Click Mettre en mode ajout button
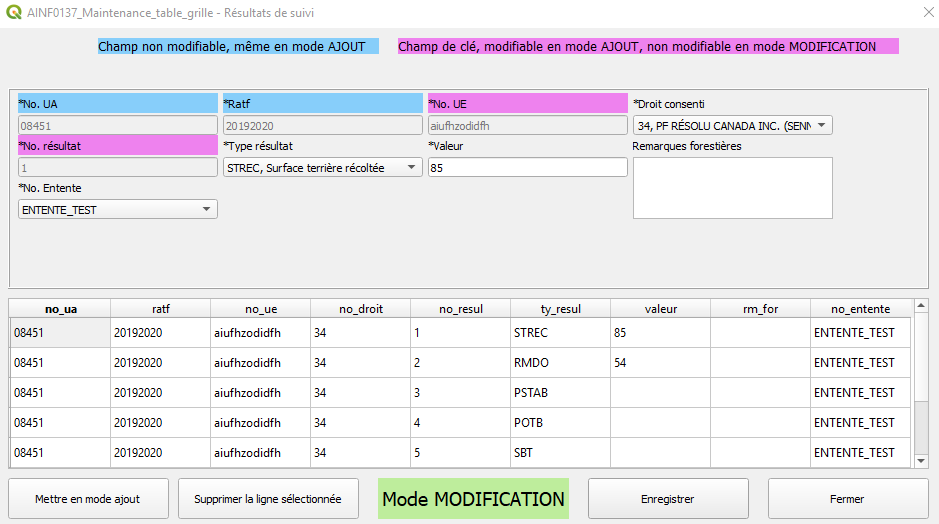939x524 pixels. (x=88, y=499)
